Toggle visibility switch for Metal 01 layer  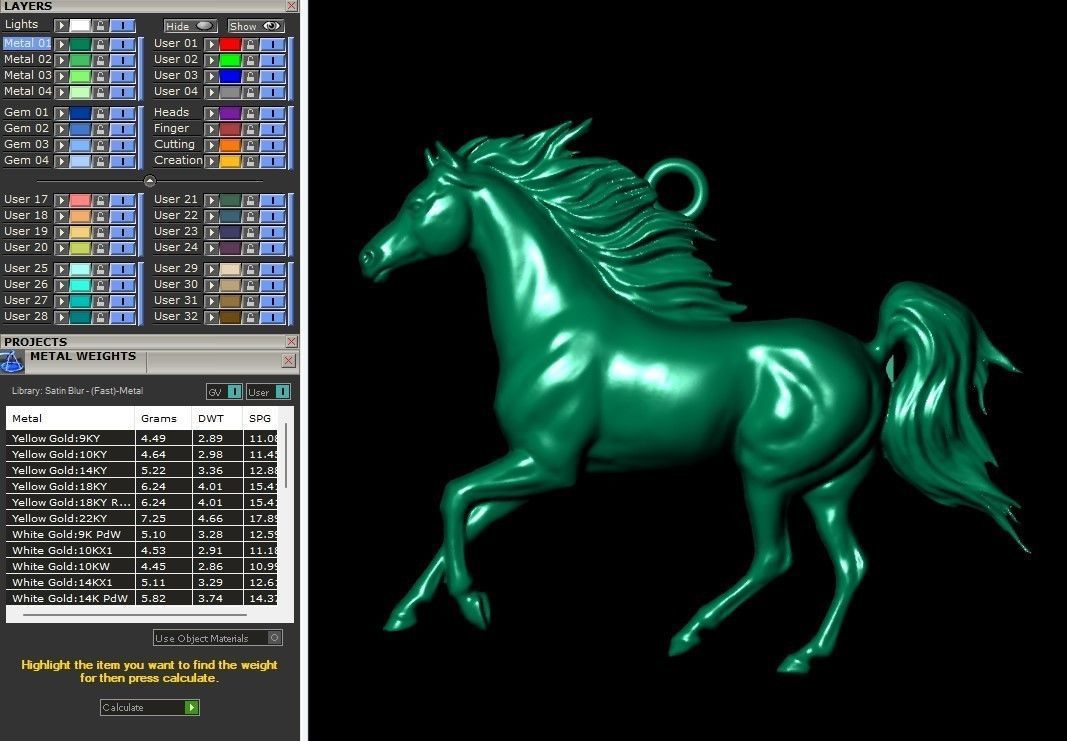[x=123, y=44]
